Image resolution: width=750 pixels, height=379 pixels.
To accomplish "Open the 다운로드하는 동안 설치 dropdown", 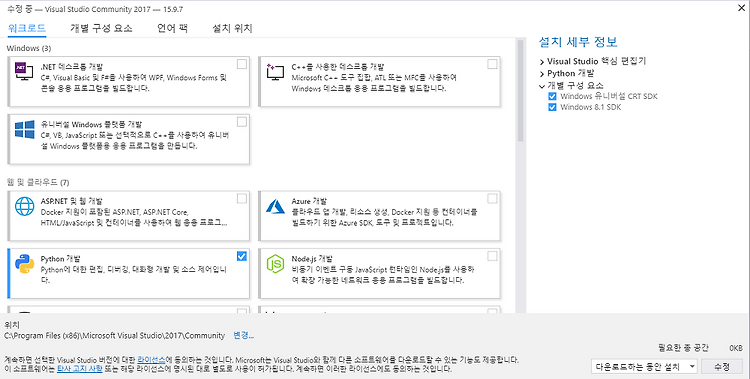I will click(644, 367).
